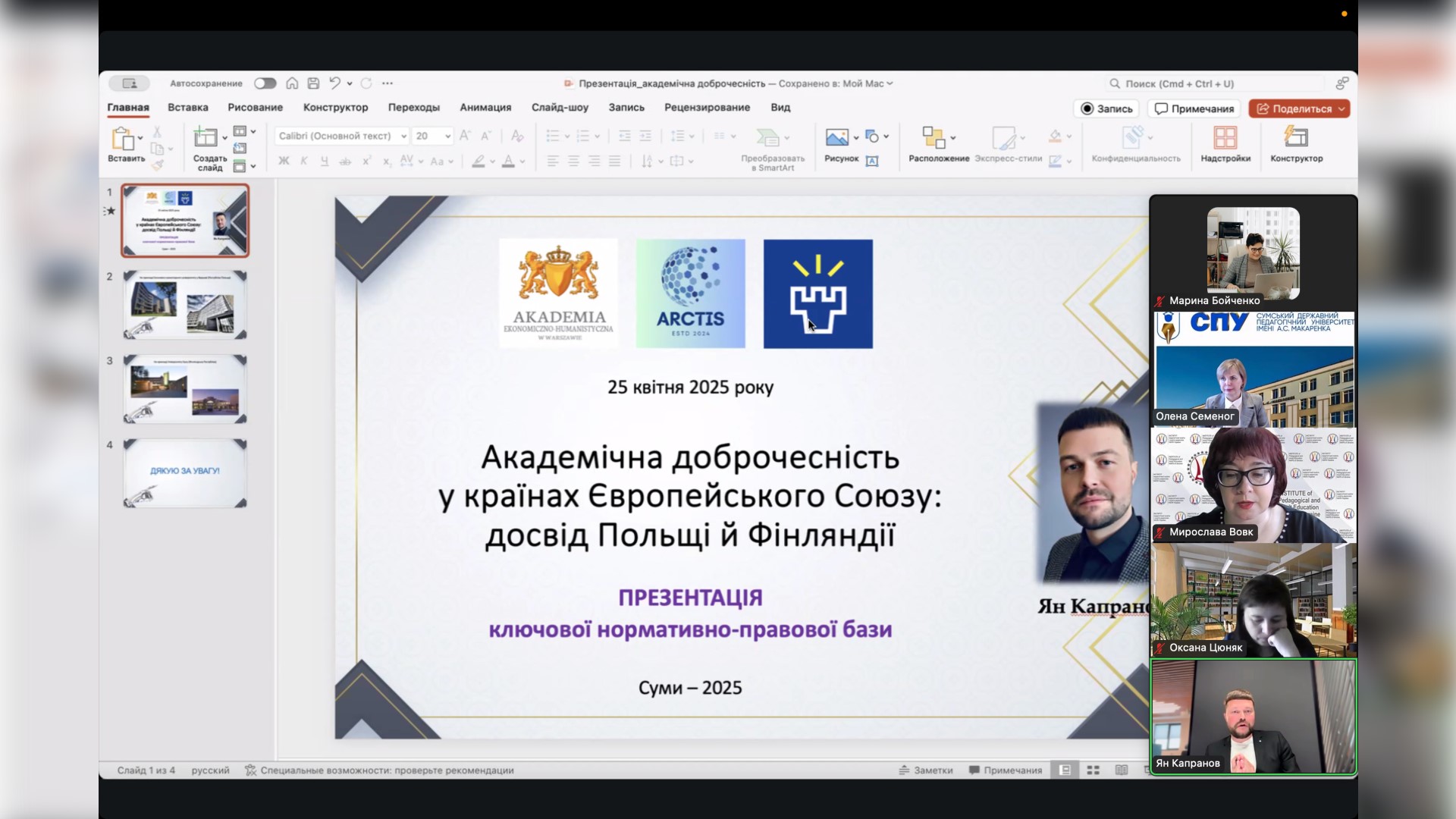Expand the Вставить paste options arrow
Image resolution: width=1456 pixels, height=819 pixels.
pyautogui.click(x=140, y=139)
